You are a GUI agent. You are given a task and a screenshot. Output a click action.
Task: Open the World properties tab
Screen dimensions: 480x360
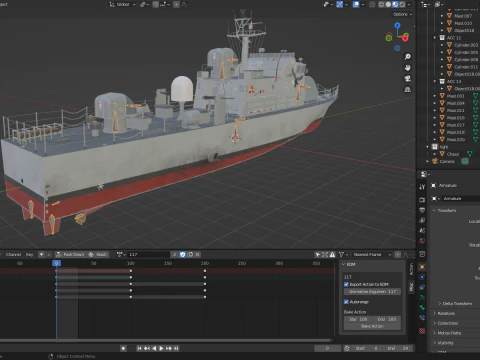[422, 241]
